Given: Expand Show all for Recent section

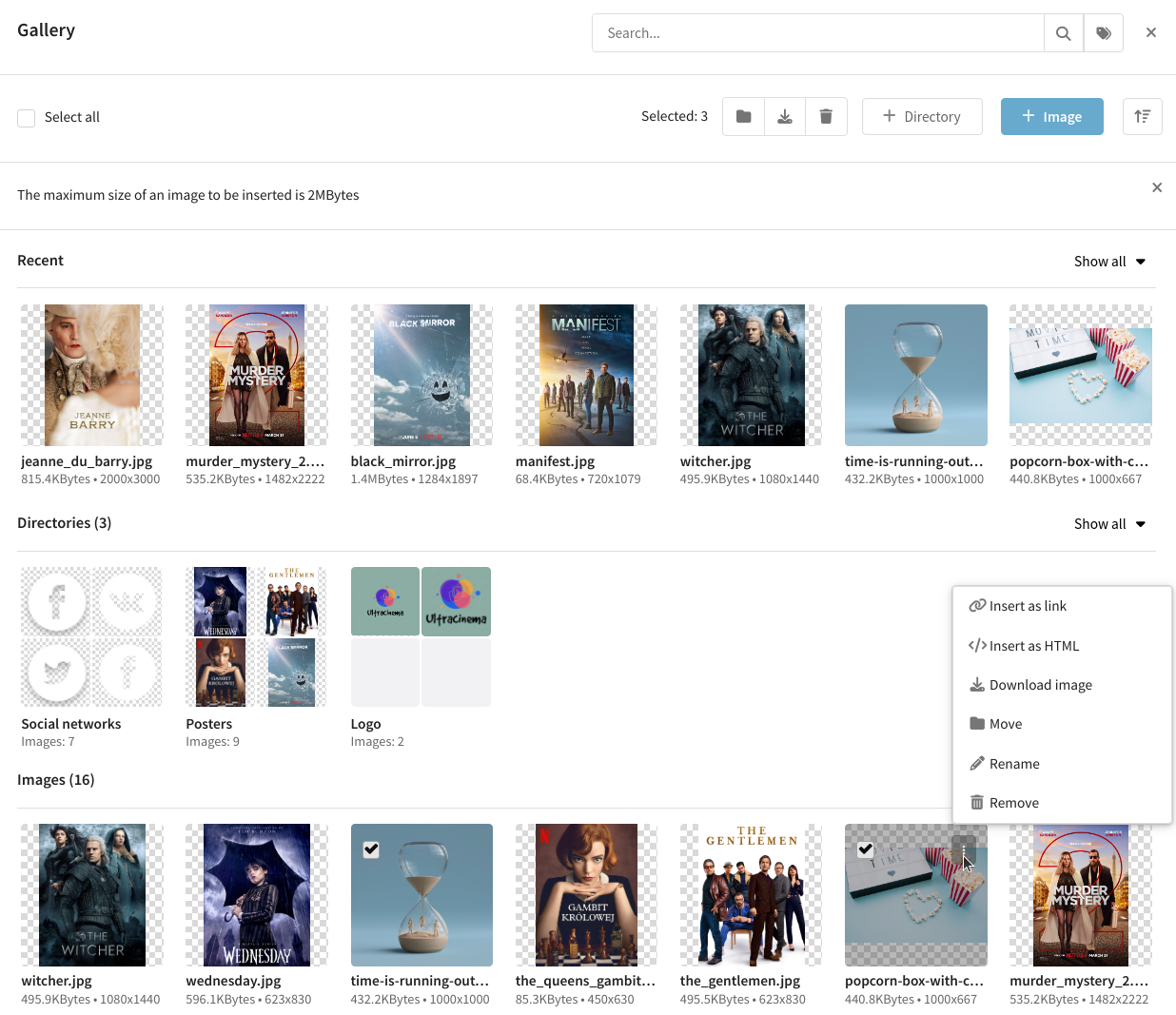Looking at the screenshot, I should click(1109, 262).
